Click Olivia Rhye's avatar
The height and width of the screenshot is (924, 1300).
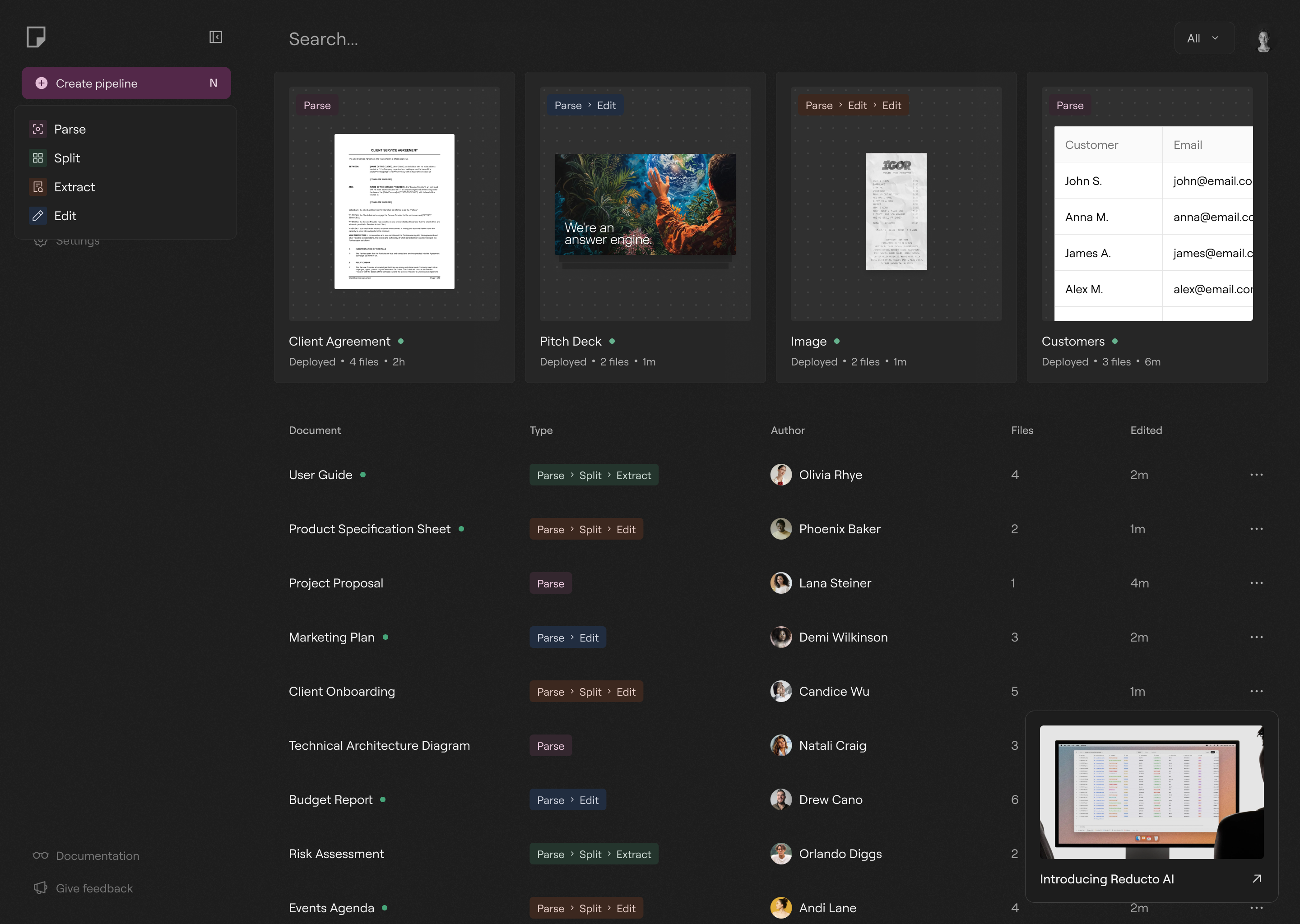click(781, 475)
